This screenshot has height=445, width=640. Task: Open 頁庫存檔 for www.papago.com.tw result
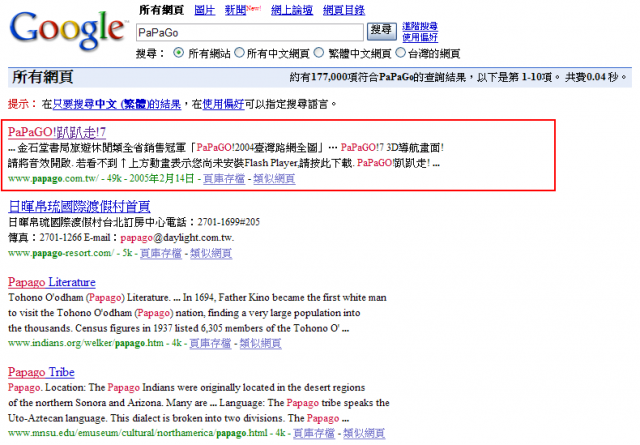click(x=224, y=178)
